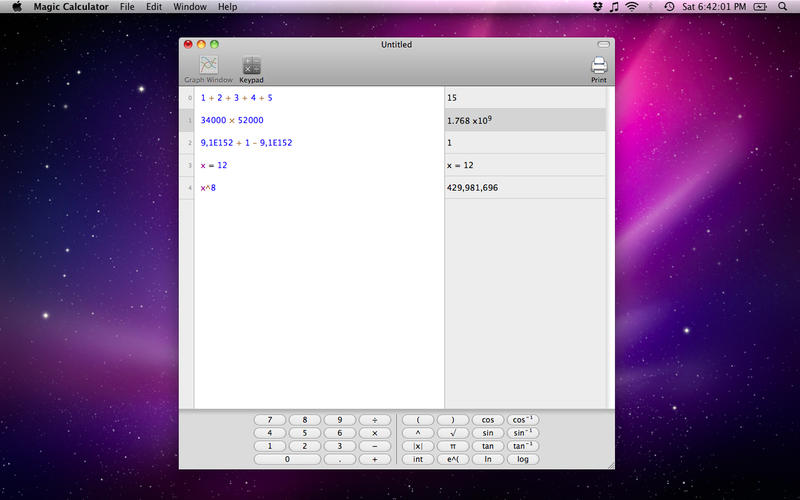
Task: Open the Dropbox menu bar icon
Action: [x=597, y=7]
